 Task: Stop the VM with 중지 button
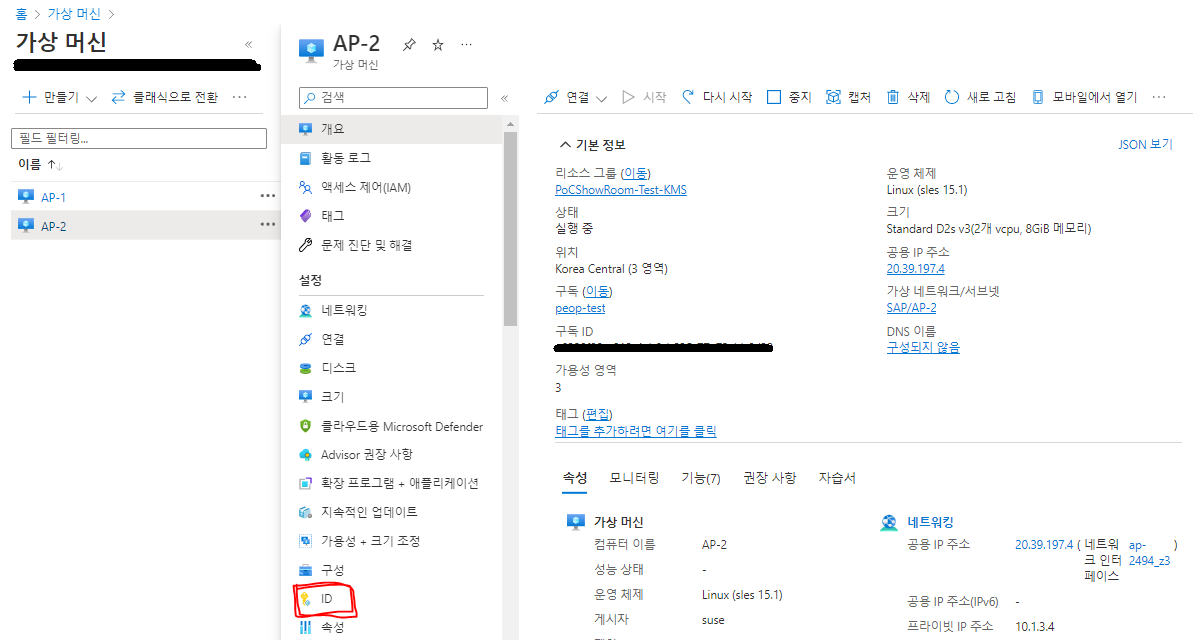789,97
